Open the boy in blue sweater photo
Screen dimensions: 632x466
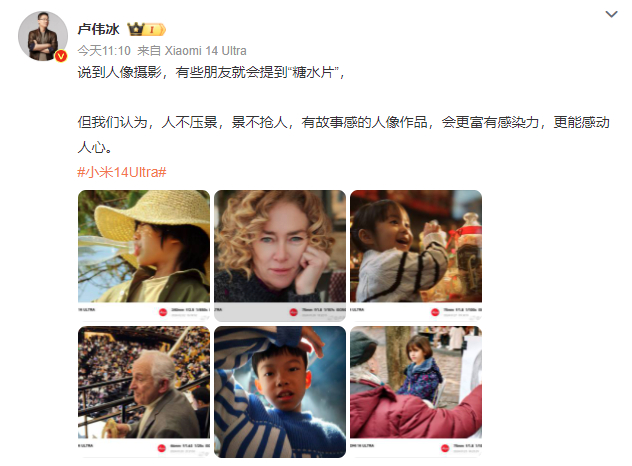point(280,392)
